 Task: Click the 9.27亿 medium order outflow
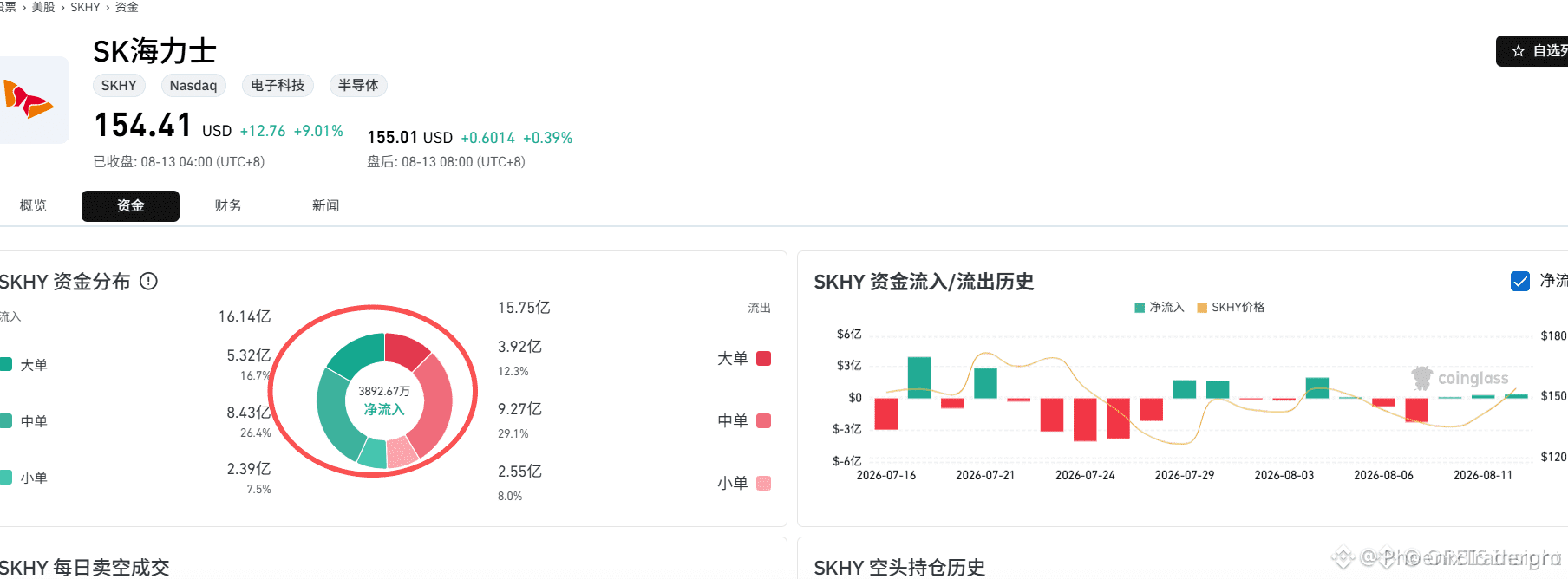point(519,409)
